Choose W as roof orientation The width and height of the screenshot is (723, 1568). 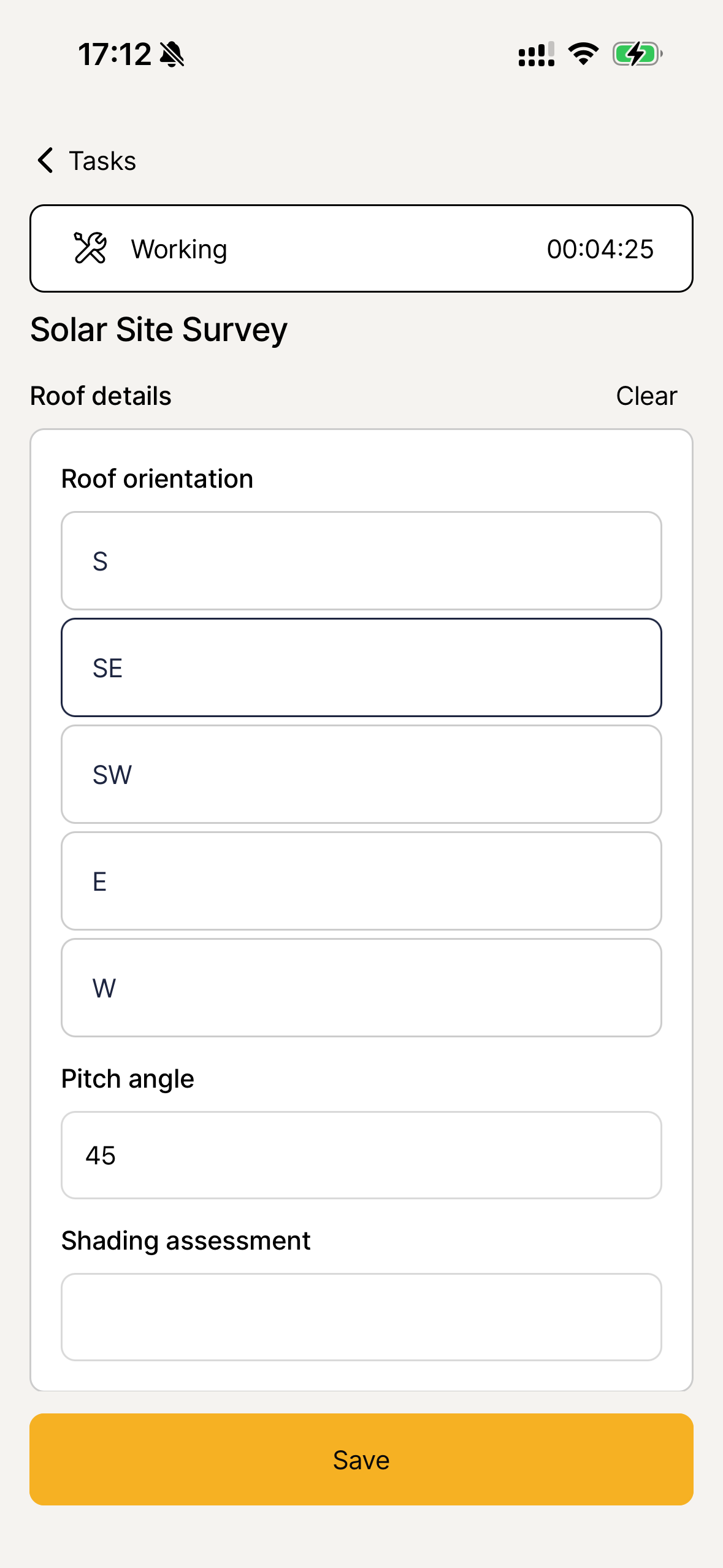[361, 988]
